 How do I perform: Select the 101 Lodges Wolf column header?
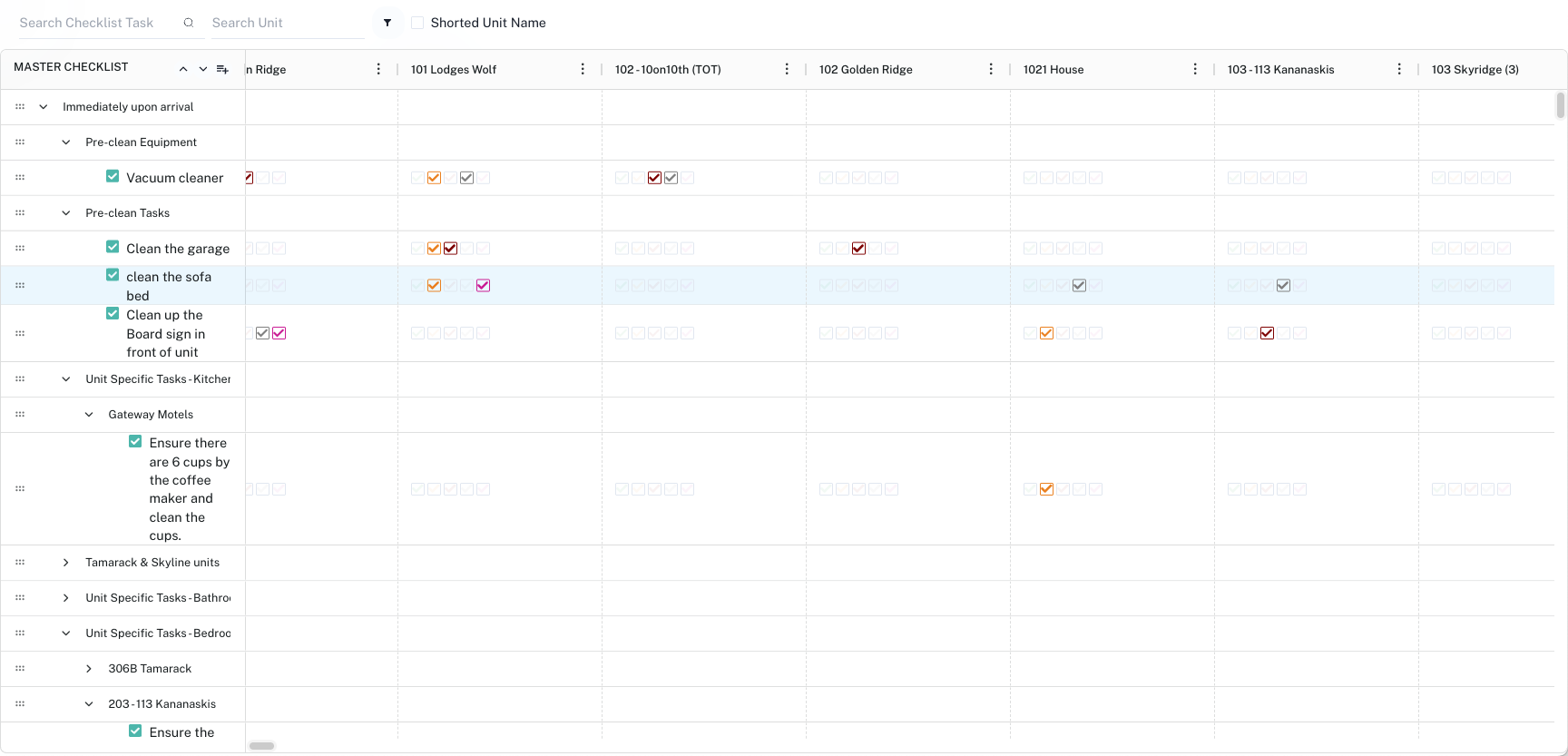click(454, 70)
